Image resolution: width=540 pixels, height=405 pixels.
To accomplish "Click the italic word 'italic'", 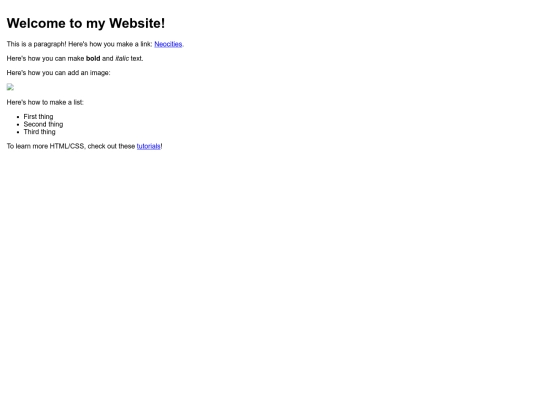I will [122, 59].
